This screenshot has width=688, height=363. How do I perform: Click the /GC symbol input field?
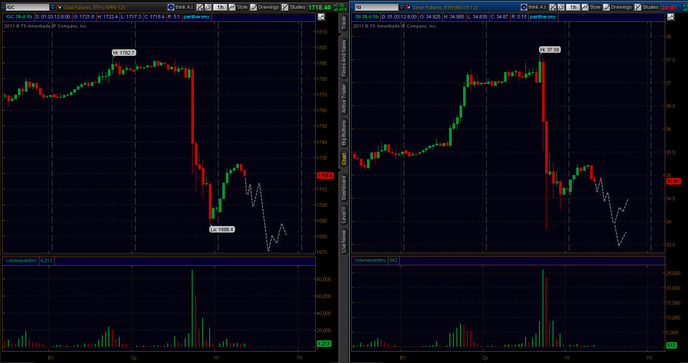click(x=26, y=7)
